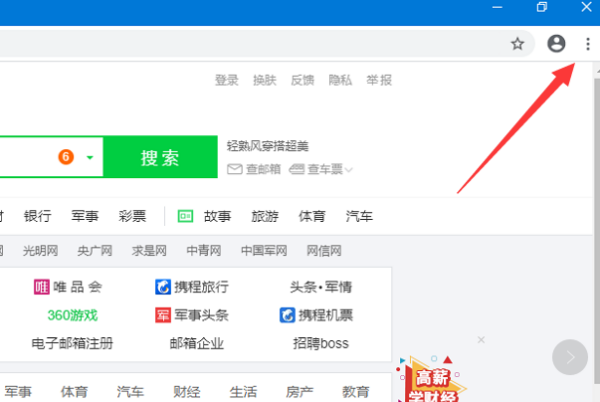Open the 中国军网 site link
600x402 pixels.
coord(264,251)
